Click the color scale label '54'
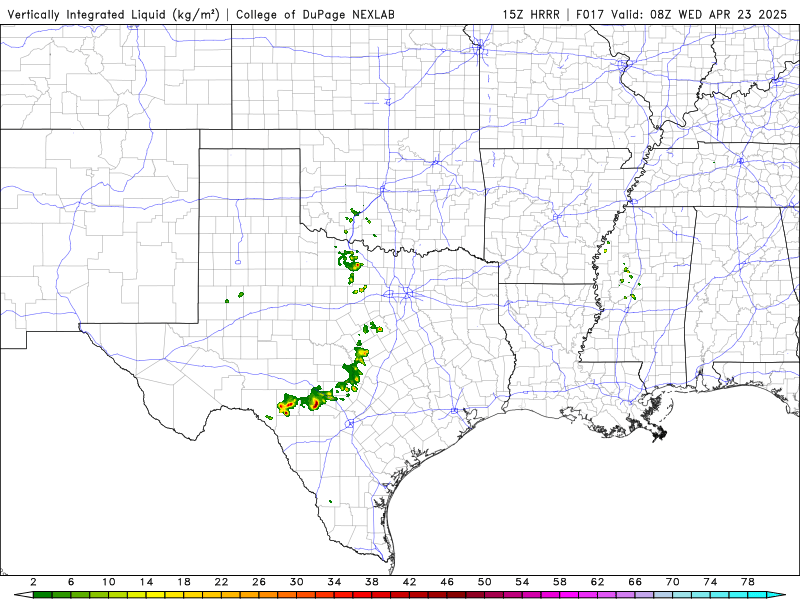800x600 pixels. point(522,582)
